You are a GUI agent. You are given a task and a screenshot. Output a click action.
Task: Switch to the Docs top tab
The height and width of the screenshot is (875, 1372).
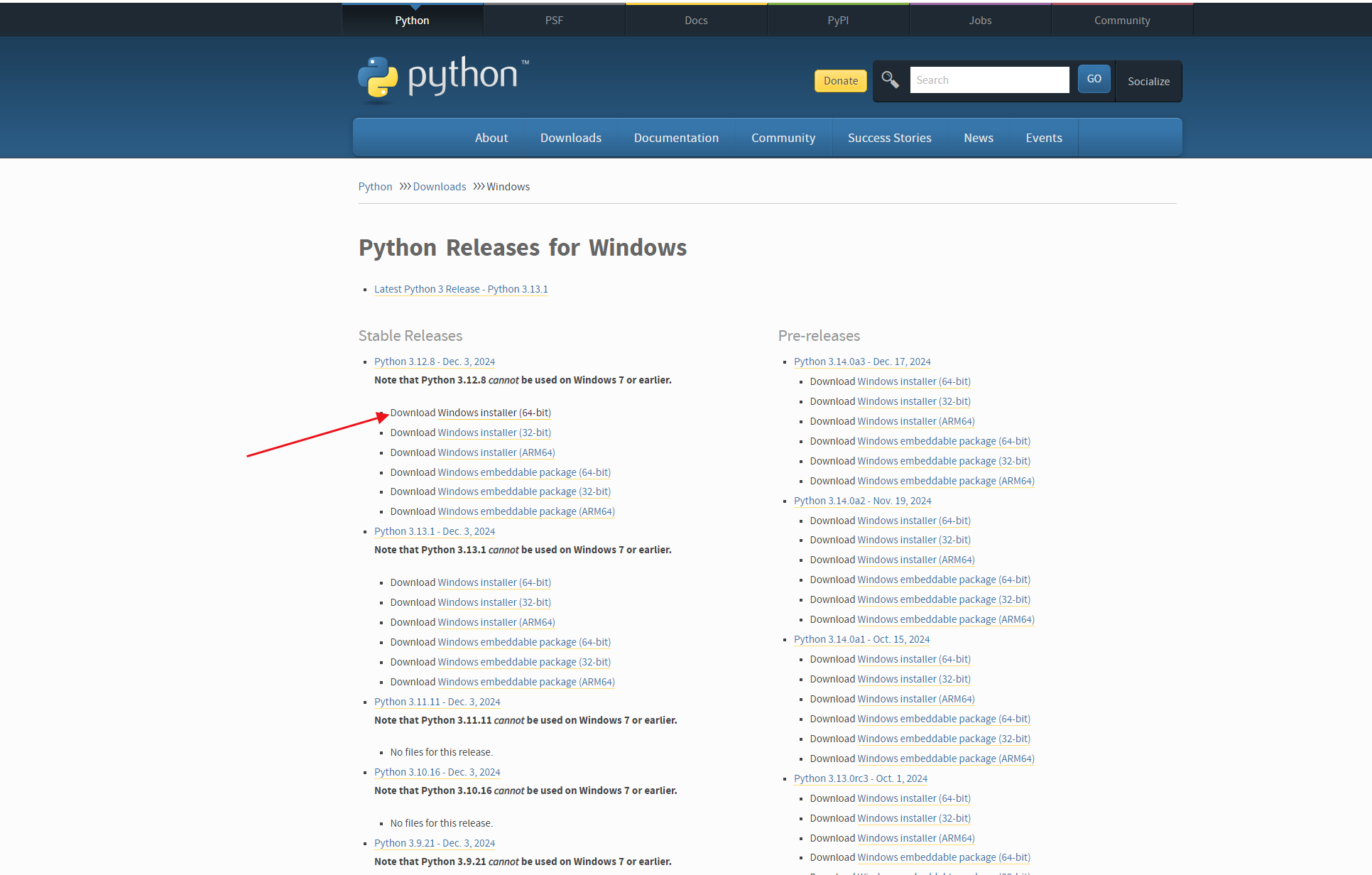696,21
